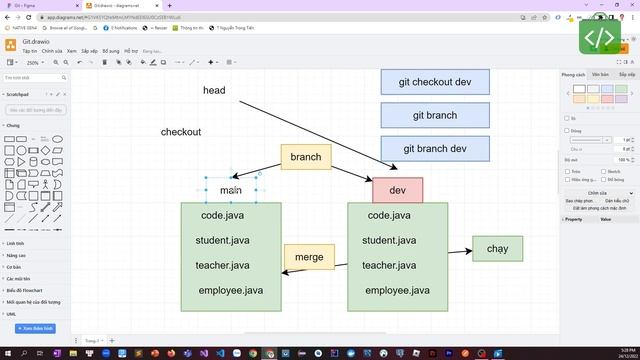
Task: Open Visual Studio Code from taskbar
Action: click(x=220, y=353)
